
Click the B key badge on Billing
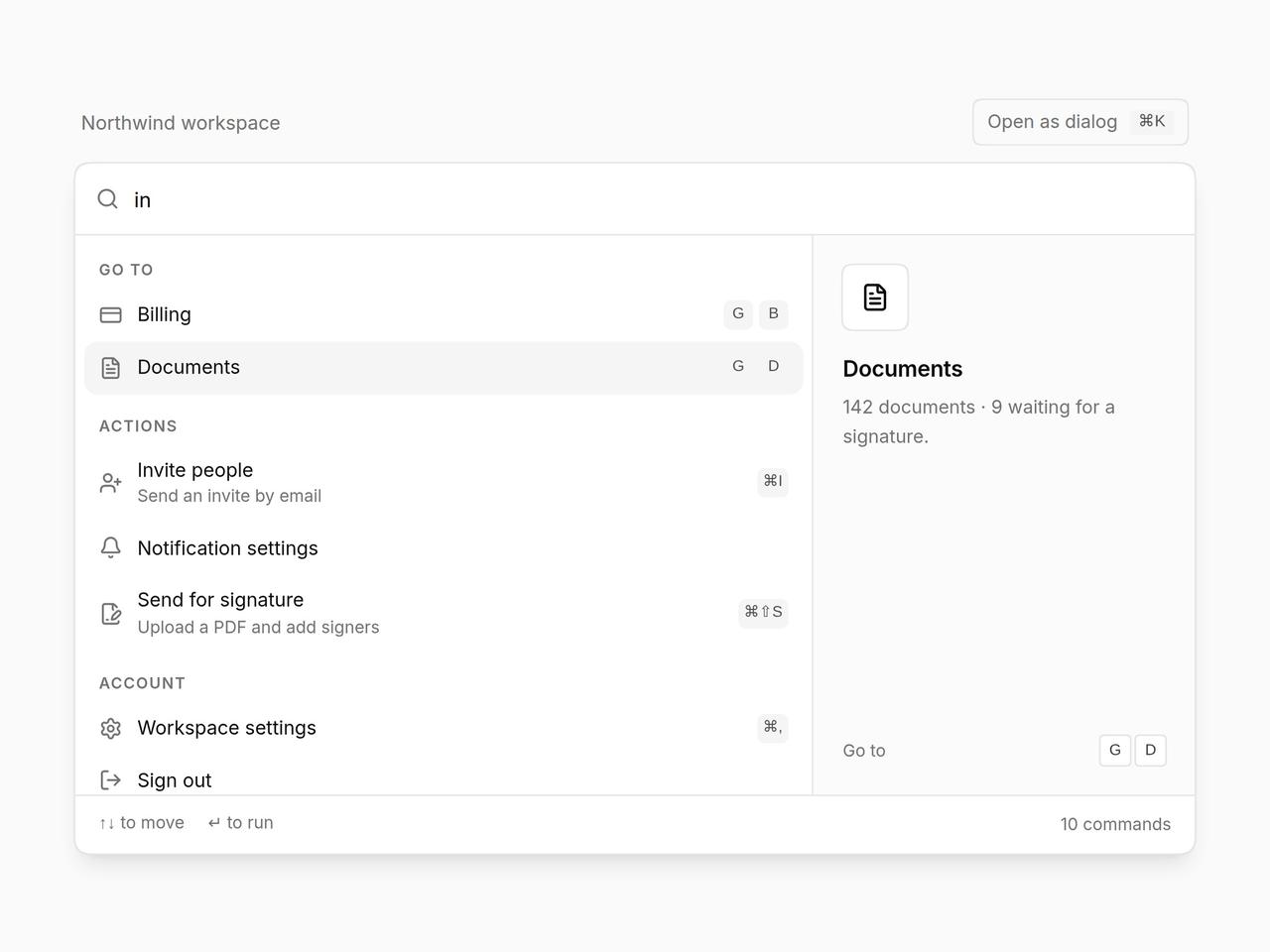[x=774, y=313]
